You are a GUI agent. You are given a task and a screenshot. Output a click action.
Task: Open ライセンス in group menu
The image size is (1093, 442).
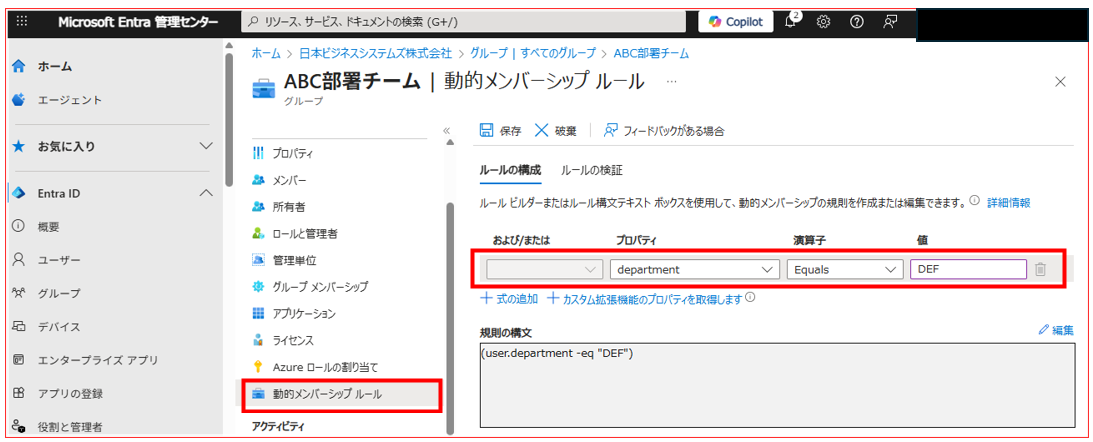click(x=293, y=340)
